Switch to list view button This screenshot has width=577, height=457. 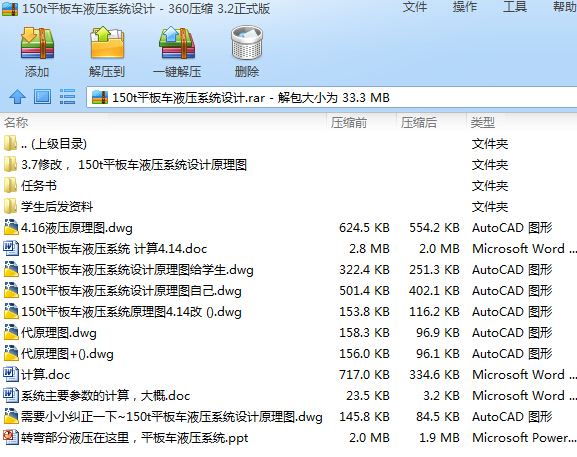[67, 97]
